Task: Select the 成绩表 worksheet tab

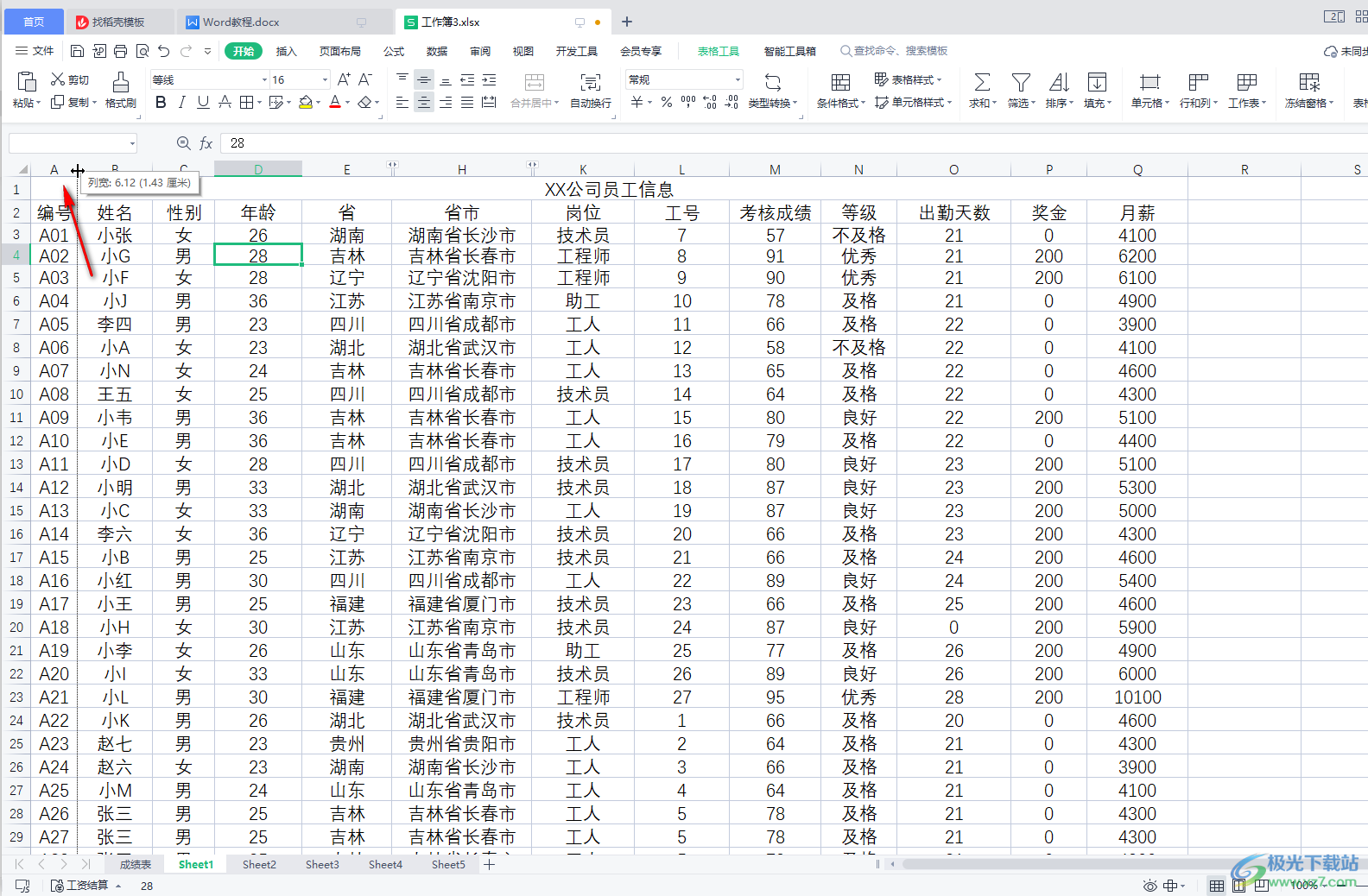Action: pyautogui.click(x=136, y=864)
